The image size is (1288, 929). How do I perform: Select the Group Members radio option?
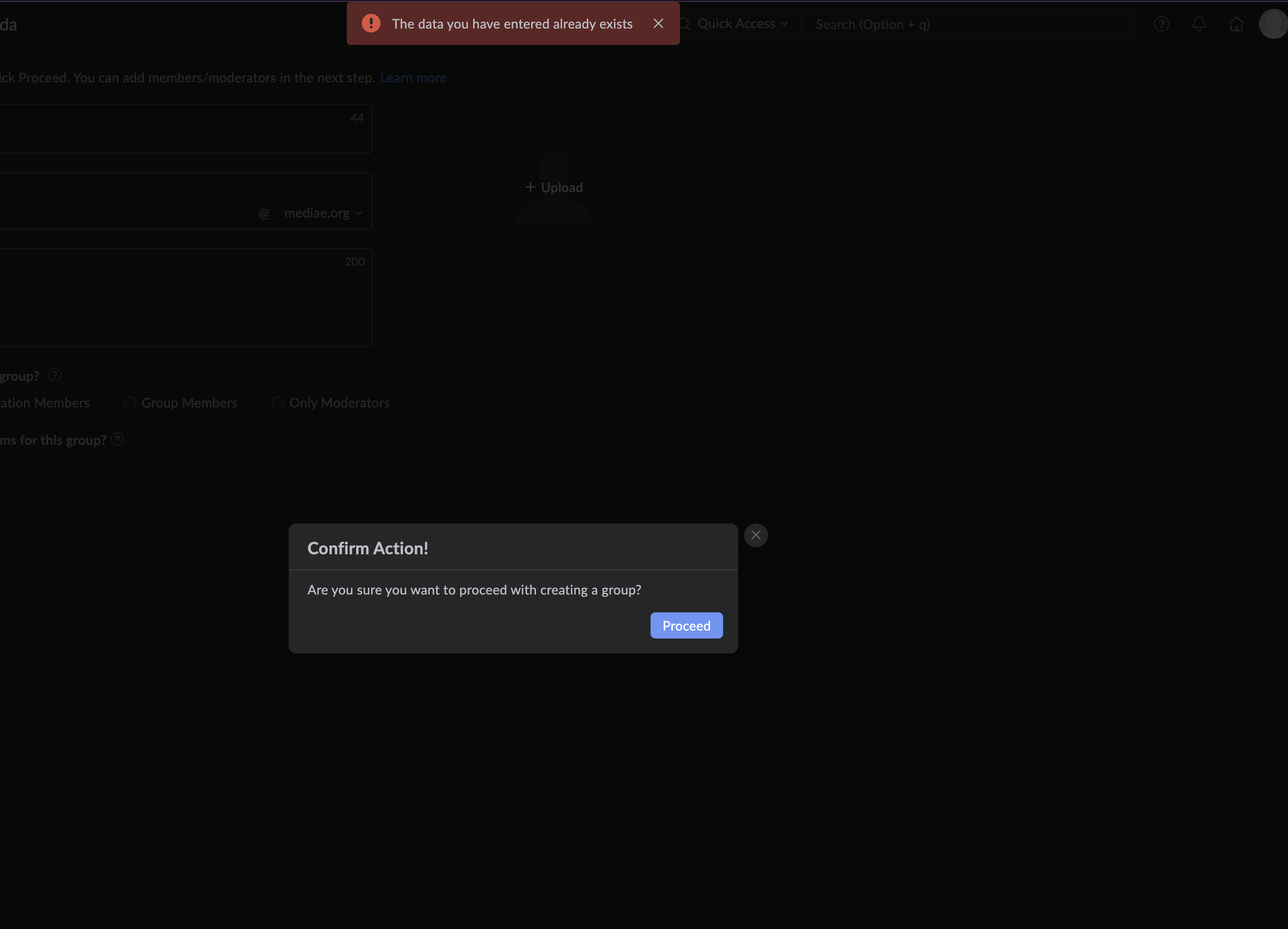coord(130,403)
